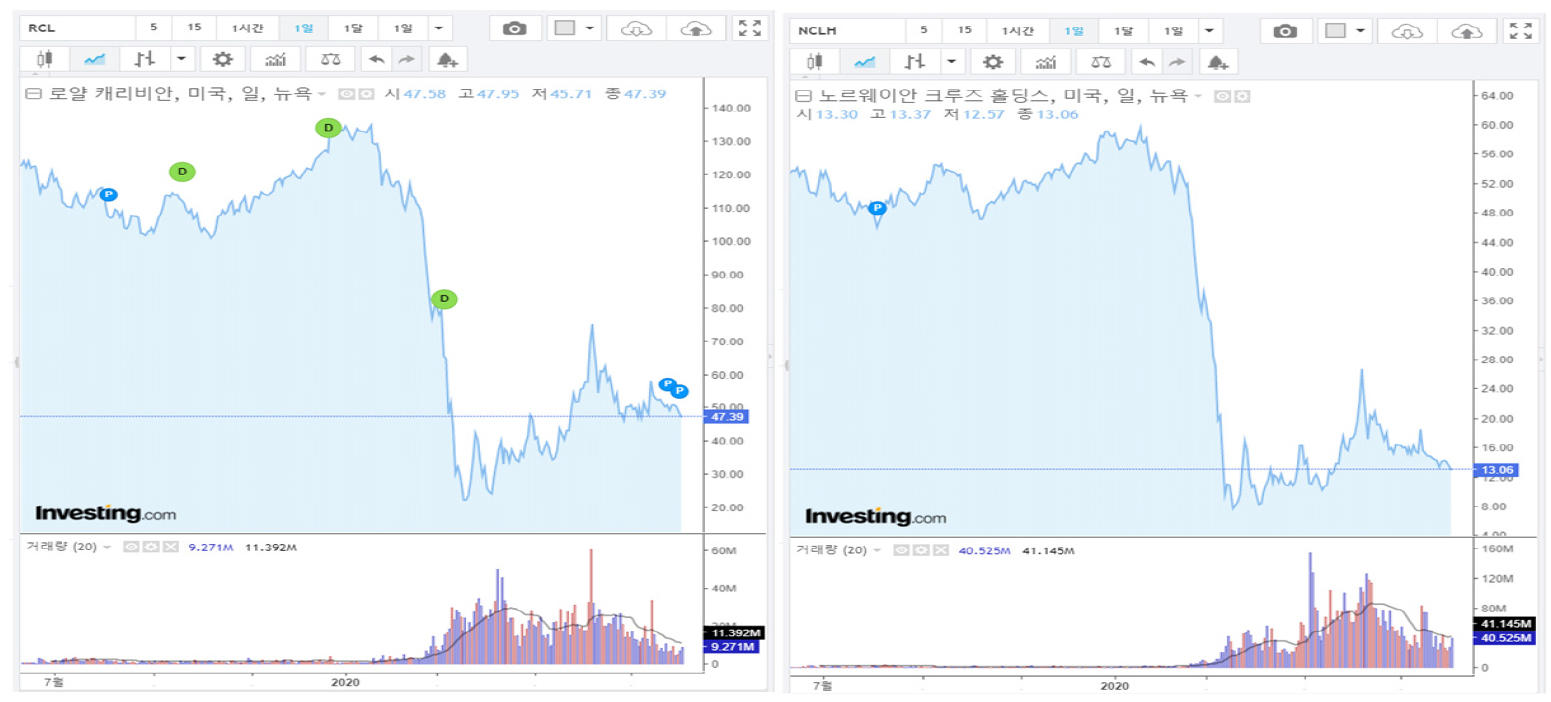Enter fullscreen mode on the NCLH chart

tap(1521, 31)
